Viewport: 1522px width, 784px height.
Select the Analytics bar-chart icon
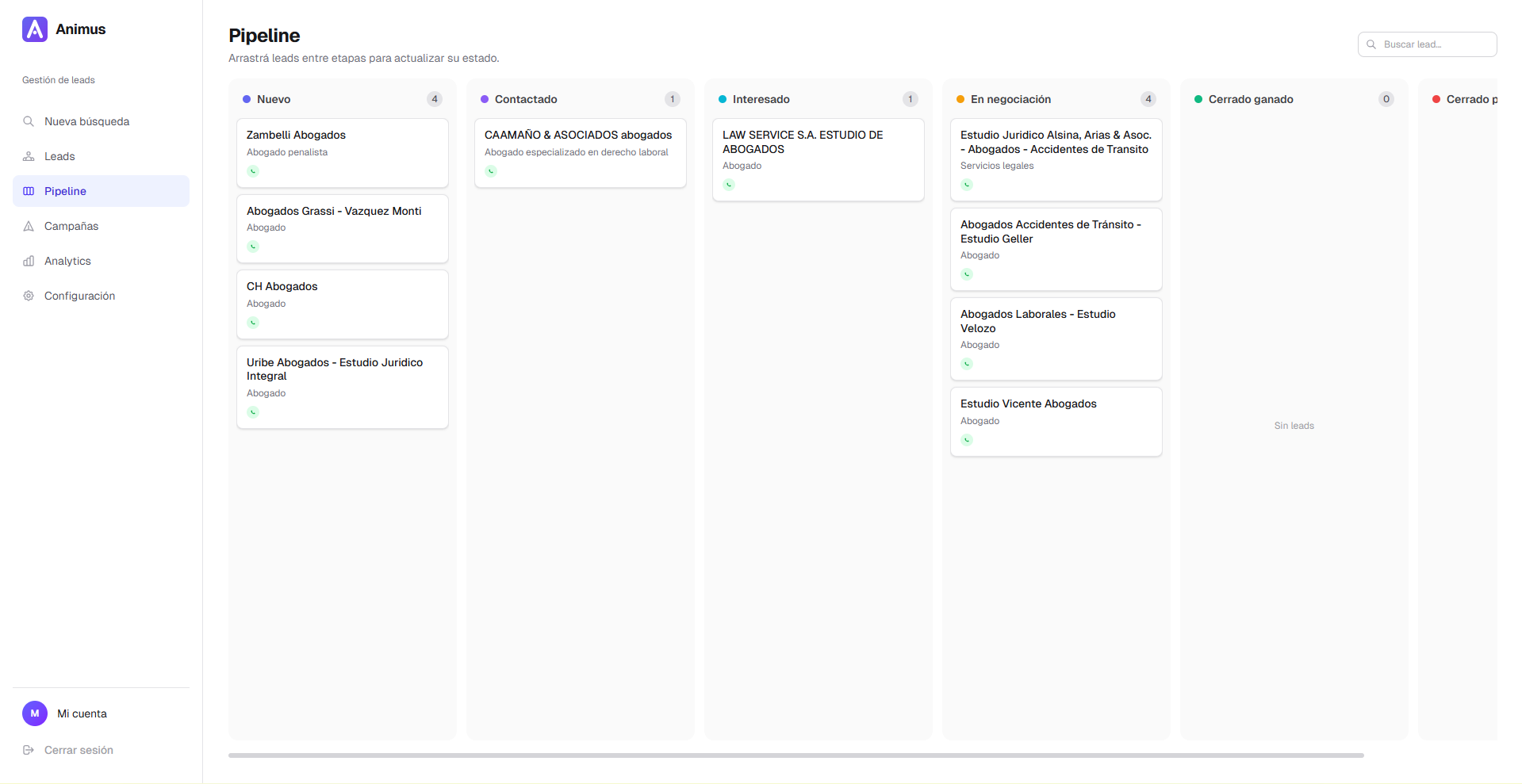[29, 261]
